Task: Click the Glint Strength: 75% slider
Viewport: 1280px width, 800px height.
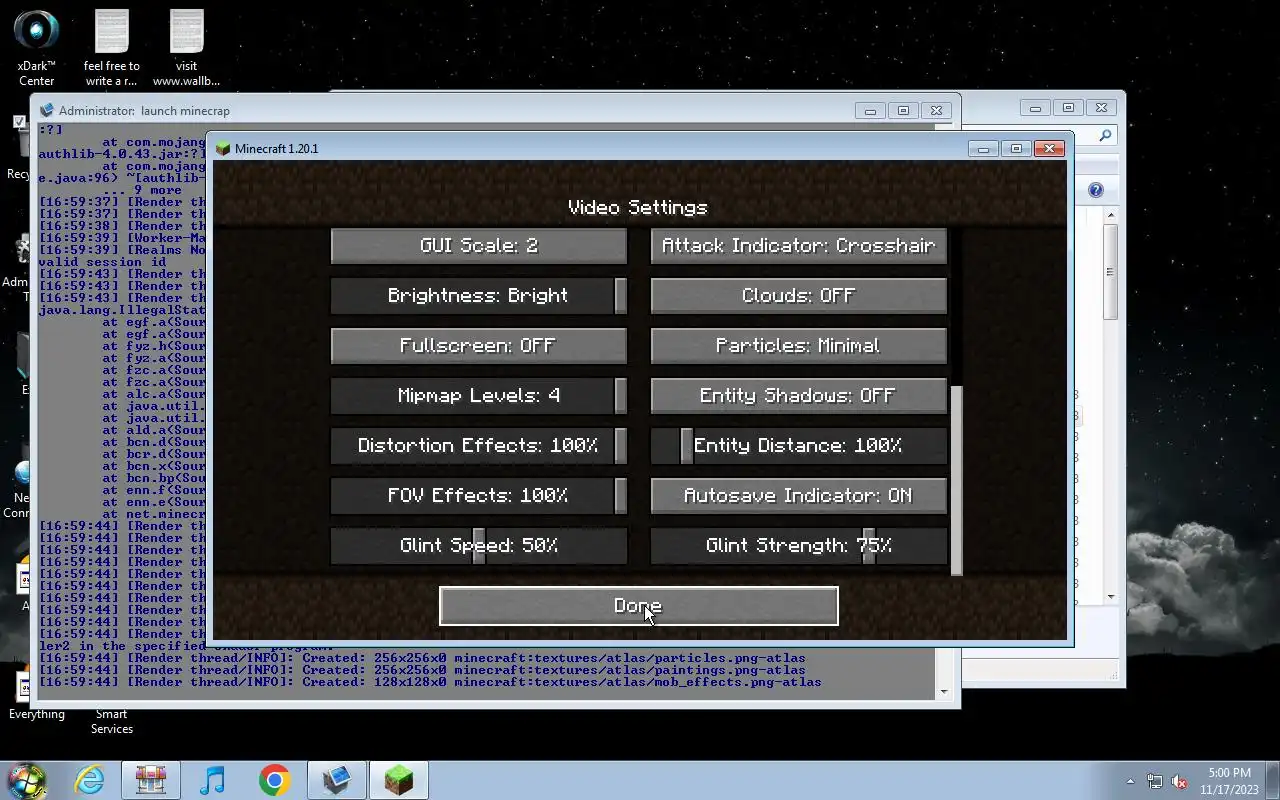Action: tap(799, 546)
